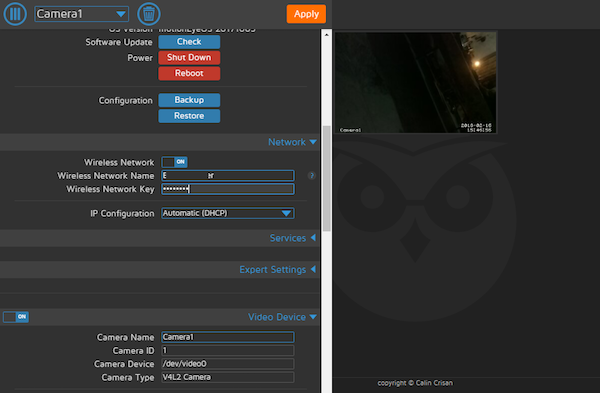600x393 pixels.
Task: Click the Camera1 live video frame
Action: point(416,82)
